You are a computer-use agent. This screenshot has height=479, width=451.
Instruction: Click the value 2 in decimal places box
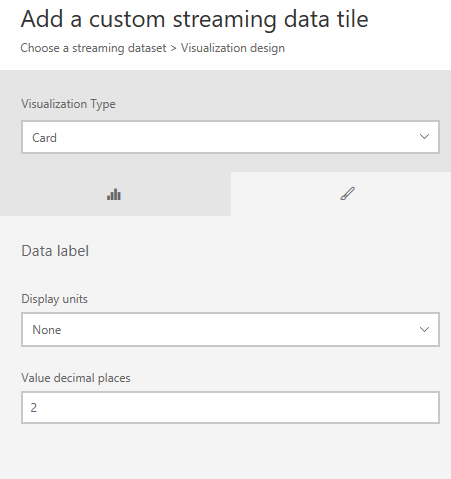34,408
